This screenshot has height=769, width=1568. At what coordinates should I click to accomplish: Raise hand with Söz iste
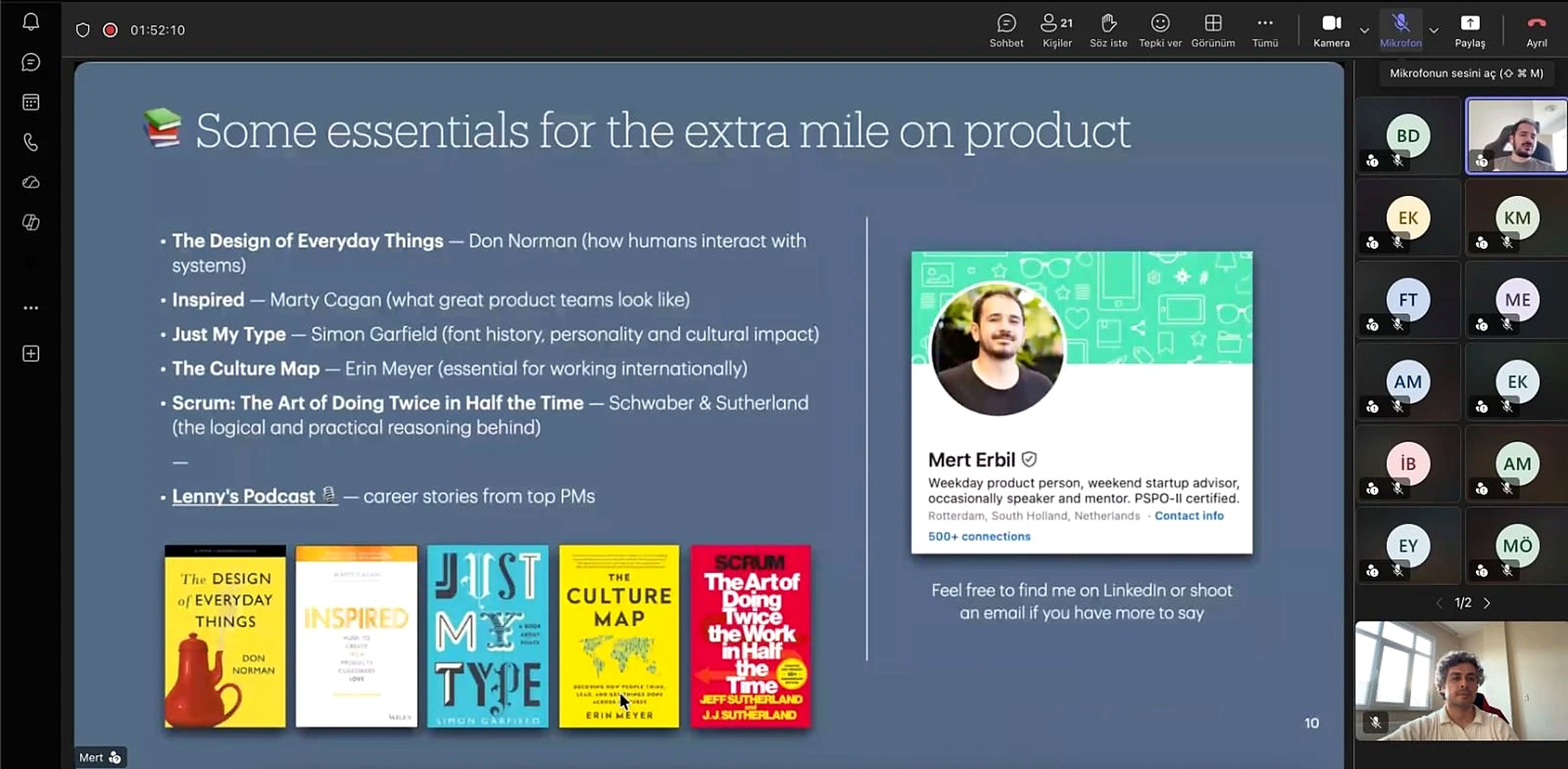coord(1108,31)
